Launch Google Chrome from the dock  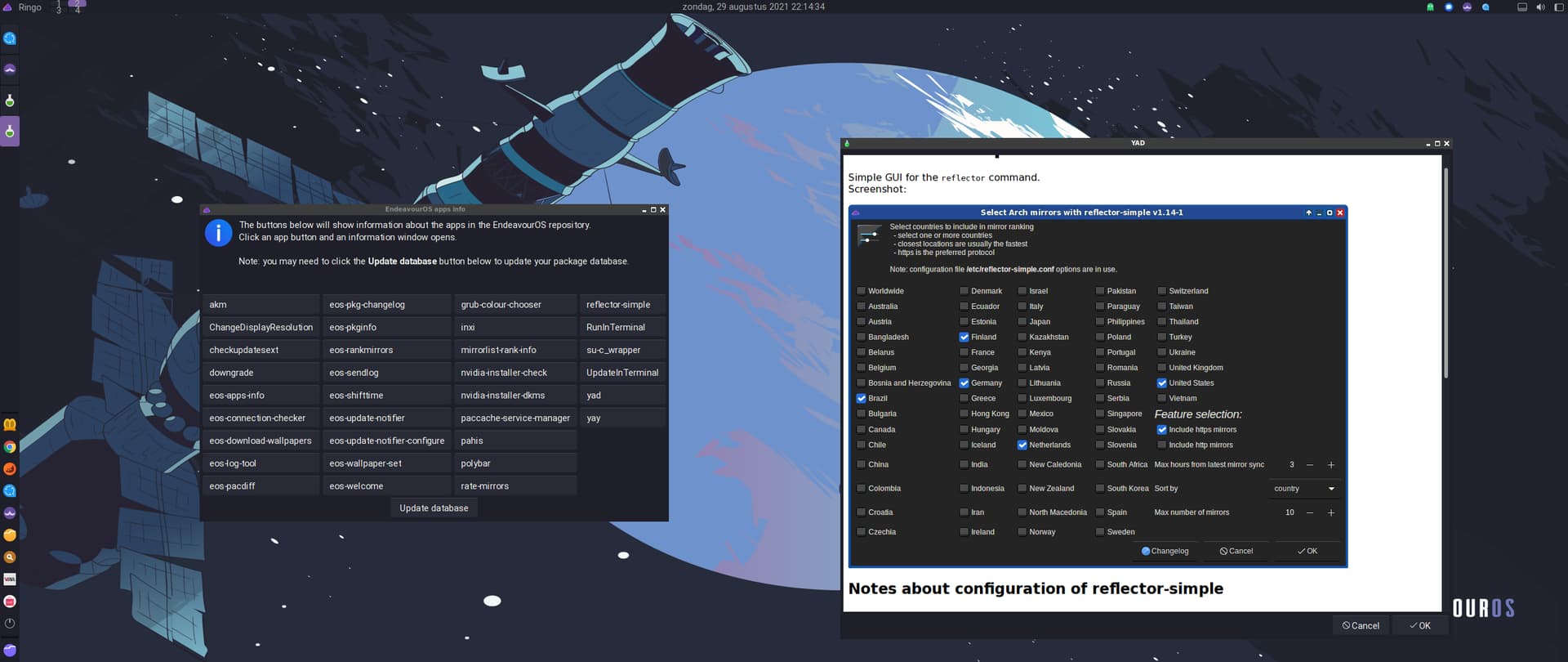[x=10, y=447]
